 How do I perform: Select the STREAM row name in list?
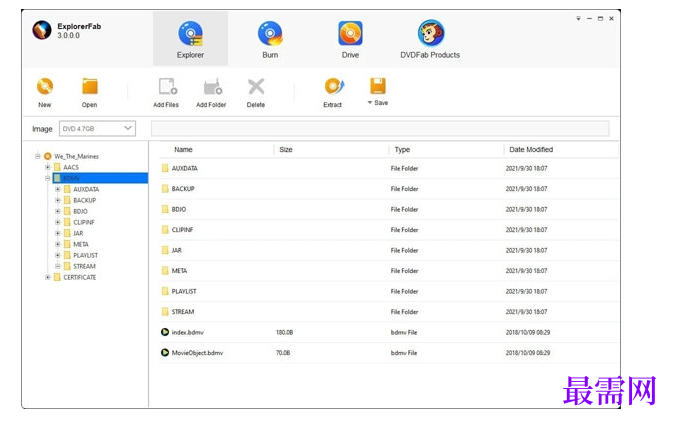(x=183, y=312)
